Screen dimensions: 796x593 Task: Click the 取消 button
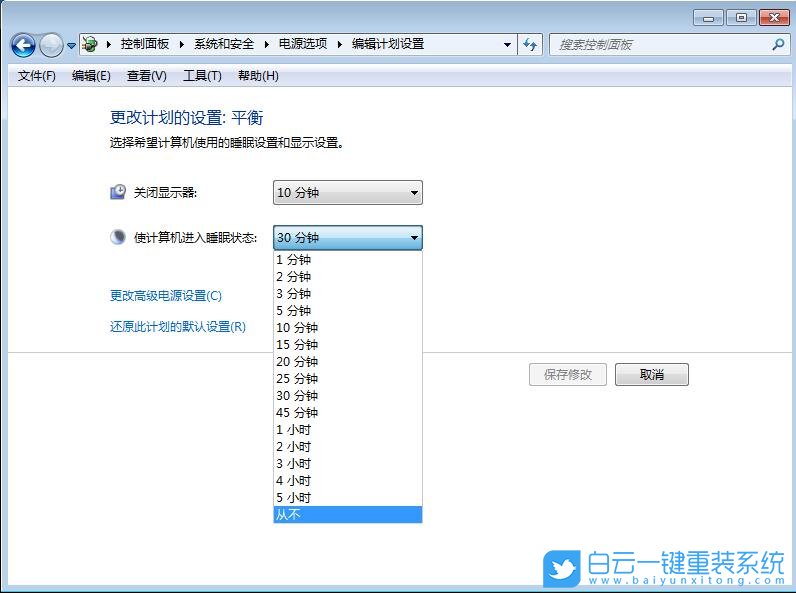(x=652, y=375)
